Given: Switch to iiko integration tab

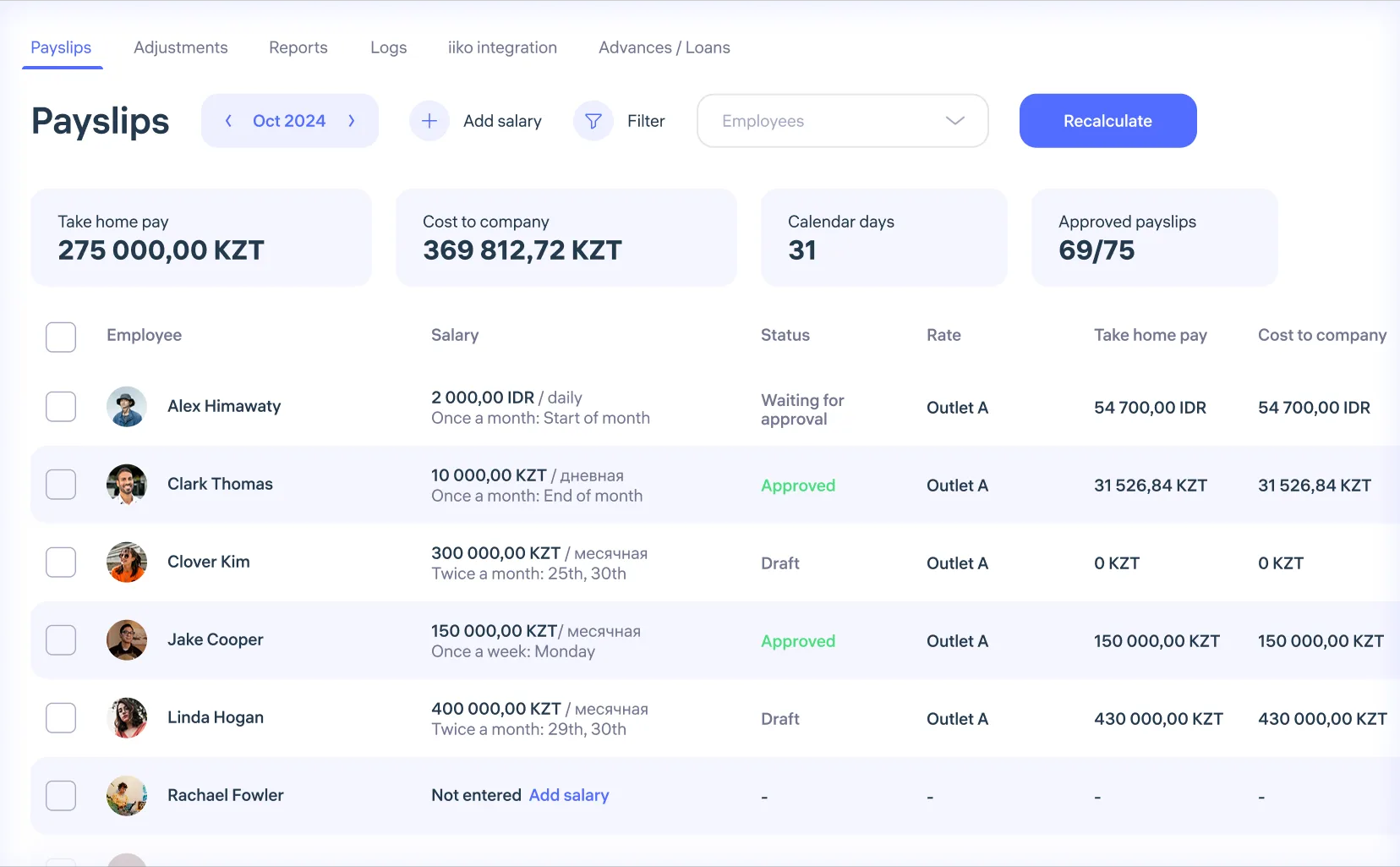Looking at the screenshot, I should [502, 47].
